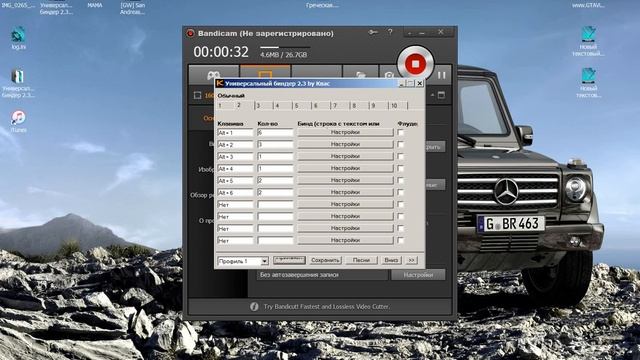Enable flood checkbox for Alt+4 row
Image resolution: width=640 pixels, height=360 pixels.
(400, 168)
